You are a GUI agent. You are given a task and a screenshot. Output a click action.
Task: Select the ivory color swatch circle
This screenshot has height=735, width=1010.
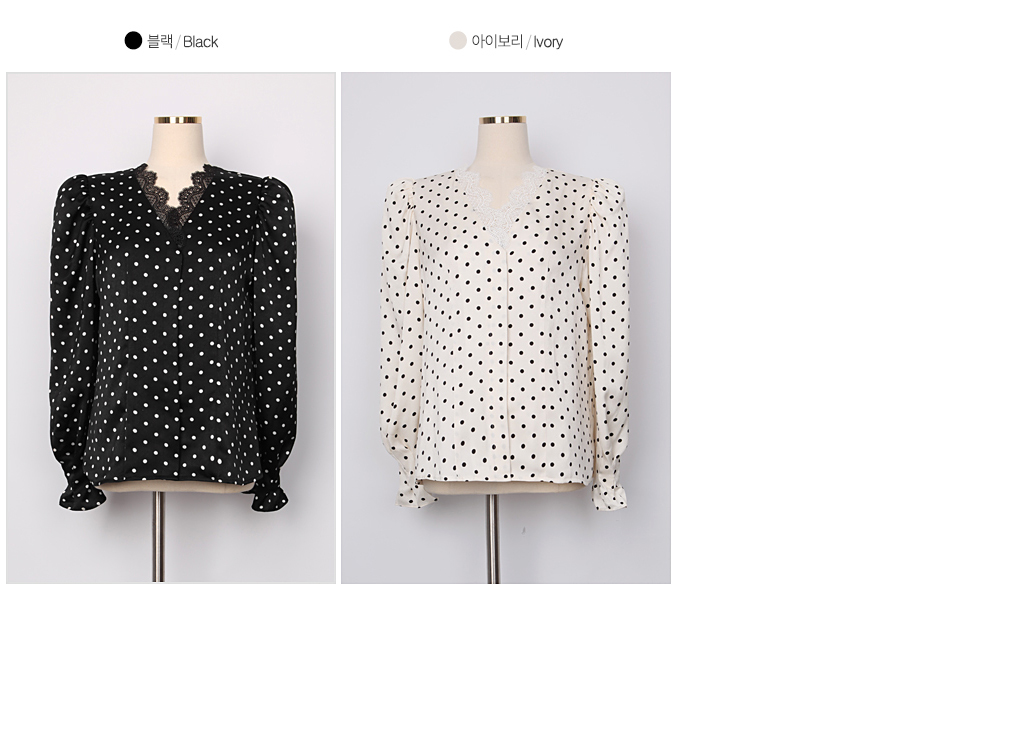pos(457,41)
